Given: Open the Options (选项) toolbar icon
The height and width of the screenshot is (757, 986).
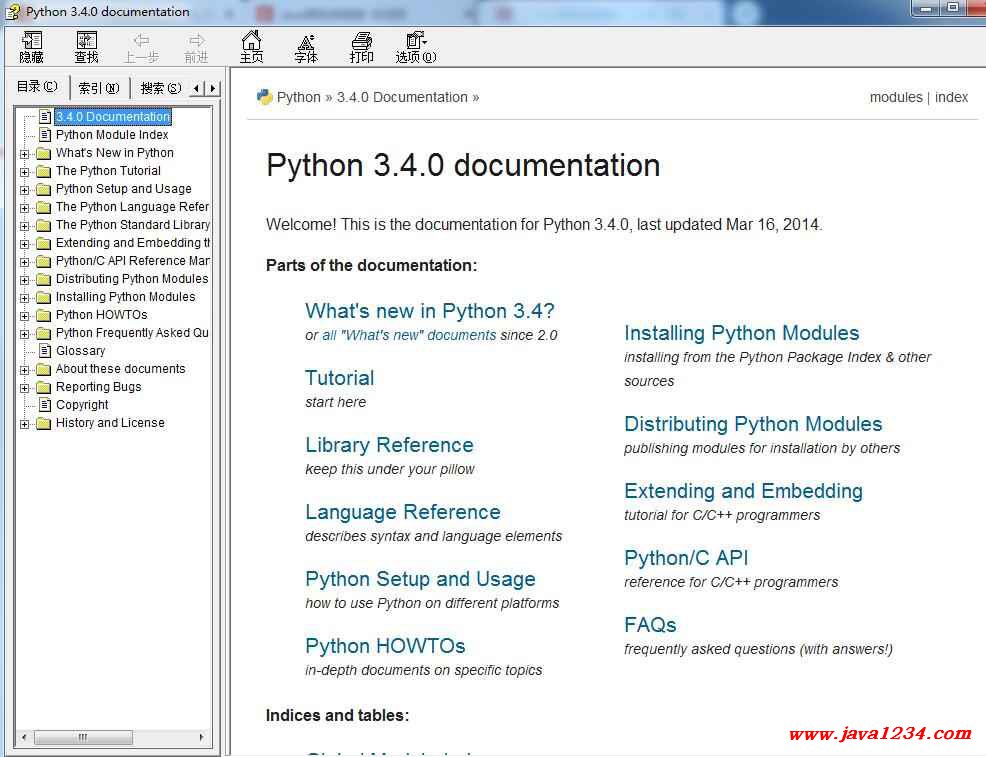Looking at the screenshot, I should coord(416,47).
